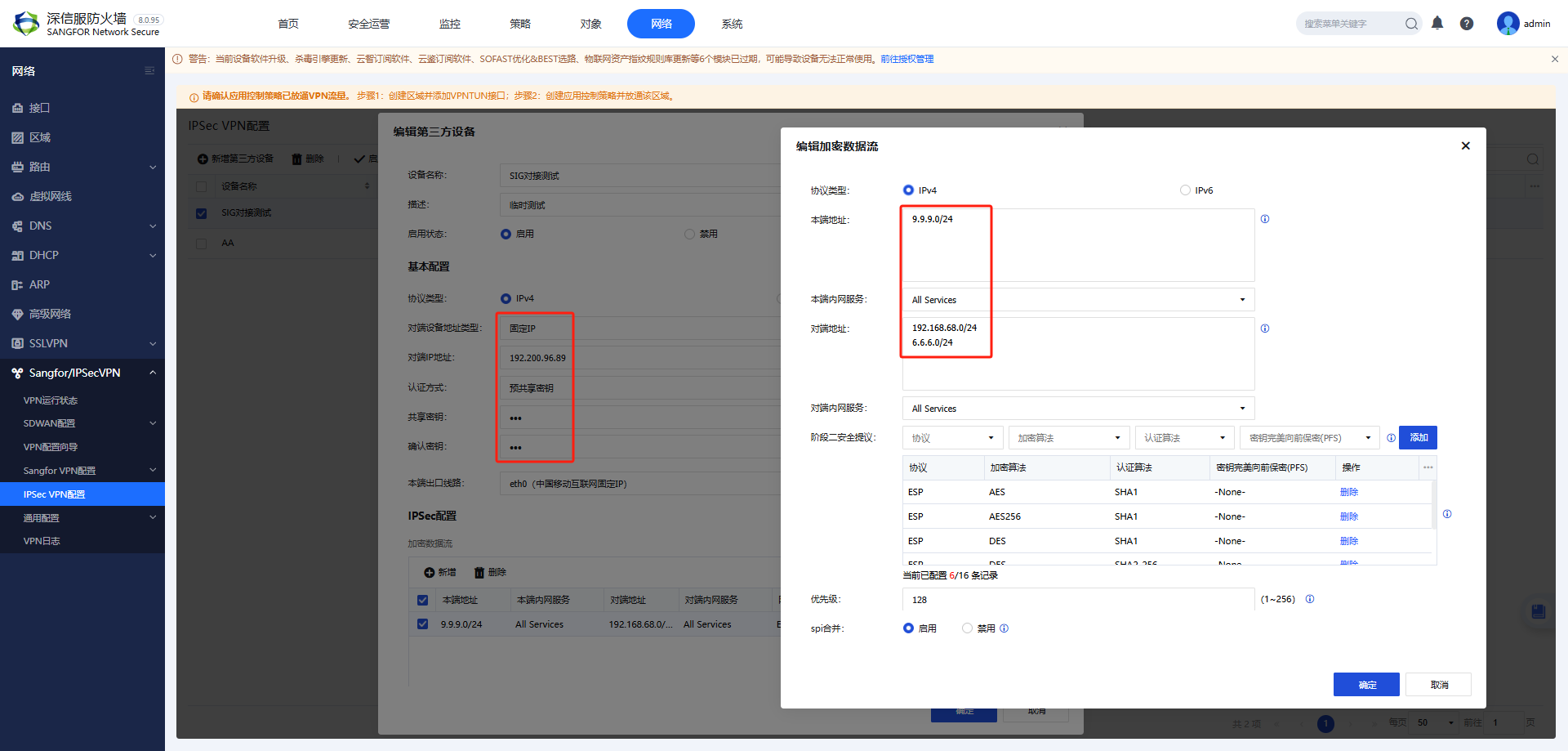This screenshot has width=1568, height=751.
Task: Click the magnifier icon in menu search
Action: click(x=1411, y=24)
